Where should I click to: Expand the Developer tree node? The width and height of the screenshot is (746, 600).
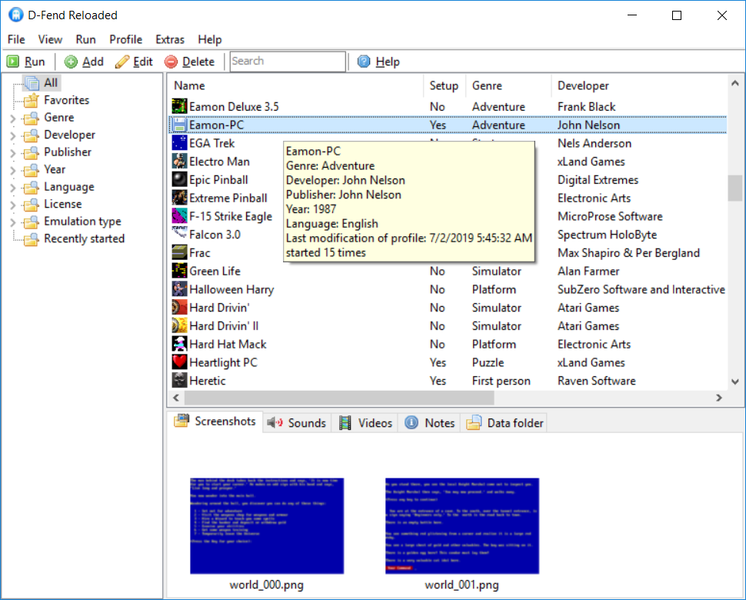(x=13, y=136)
